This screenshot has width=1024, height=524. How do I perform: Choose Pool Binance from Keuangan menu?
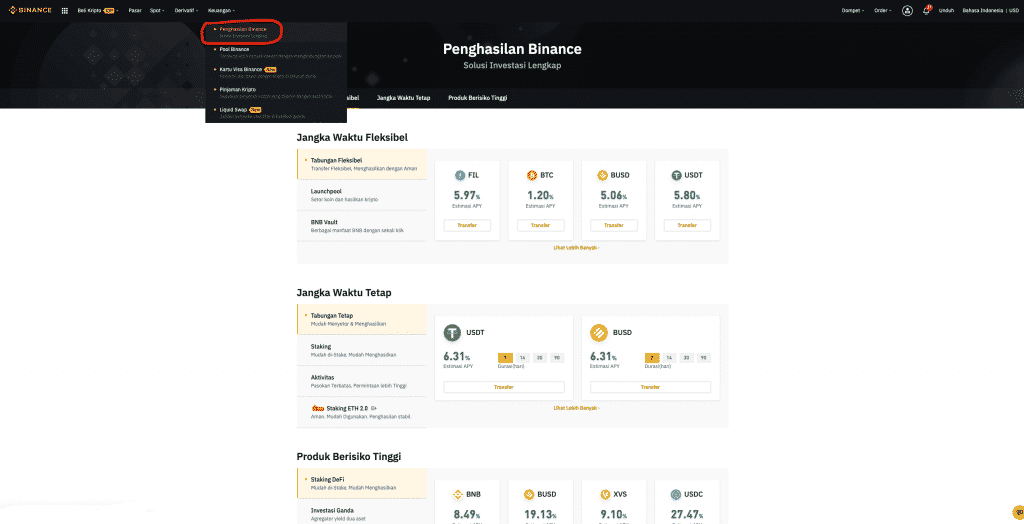coord(236,48)
